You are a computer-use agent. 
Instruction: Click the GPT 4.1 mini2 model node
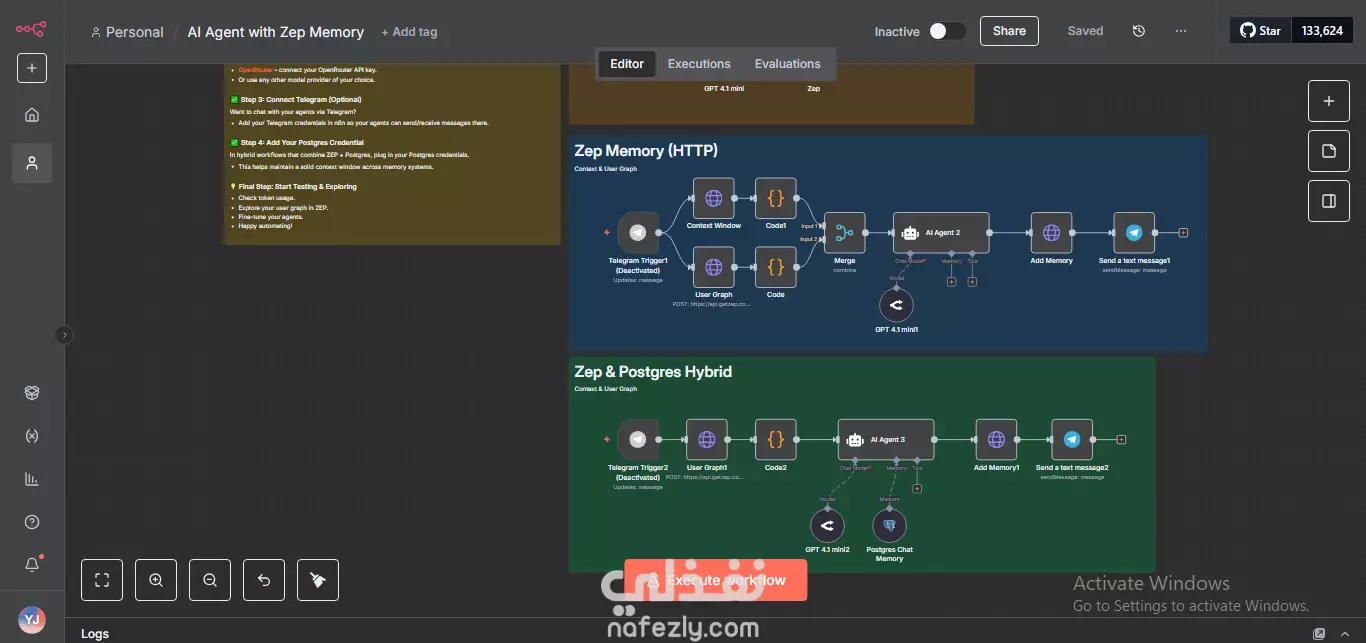(x=827, y=526)
